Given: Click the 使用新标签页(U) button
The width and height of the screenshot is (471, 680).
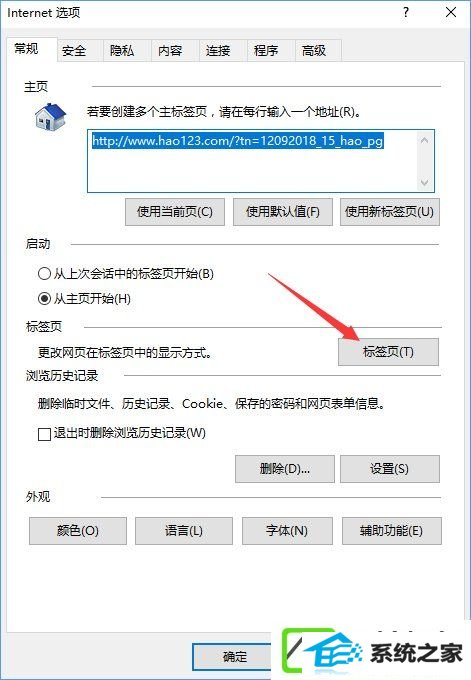Looking at the screenshot, I should pyautogui.click(x=389, y=212).
